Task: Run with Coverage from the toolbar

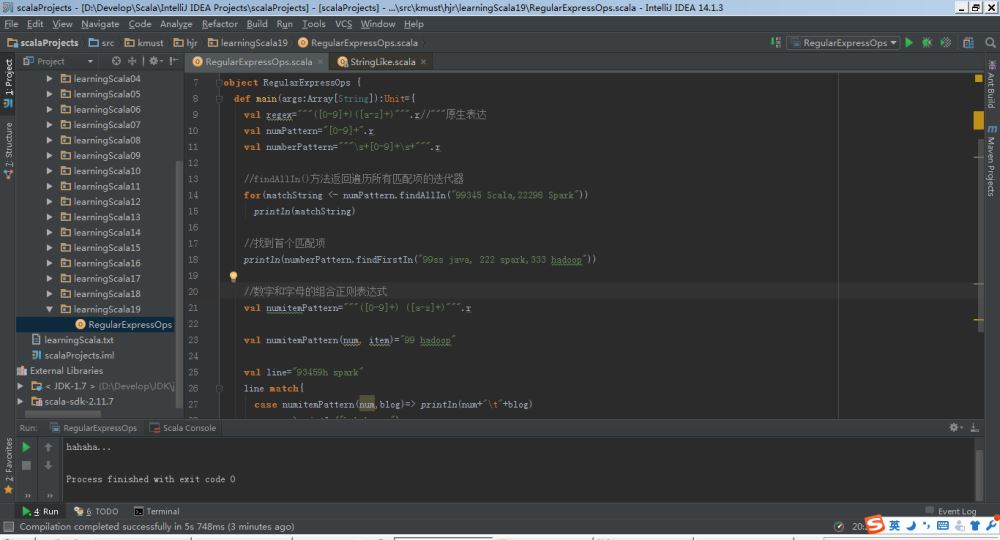Action: (x=945, y=43)
